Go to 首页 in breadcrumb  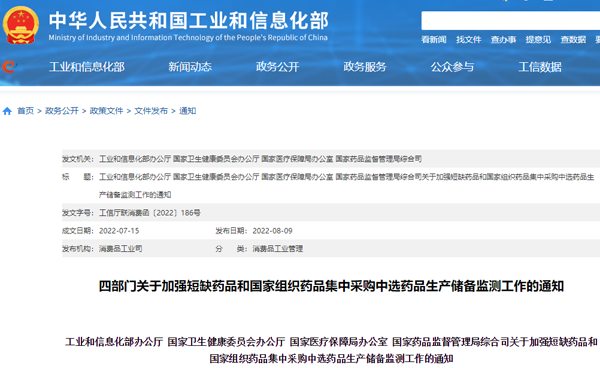click(26, 111)
